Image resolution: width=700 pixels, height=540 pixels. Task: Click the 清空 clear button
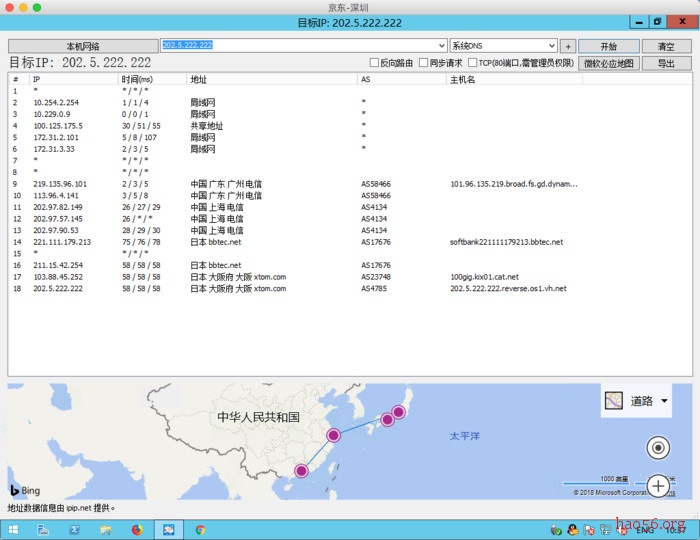pyautogui.click(x=666, y=46)
